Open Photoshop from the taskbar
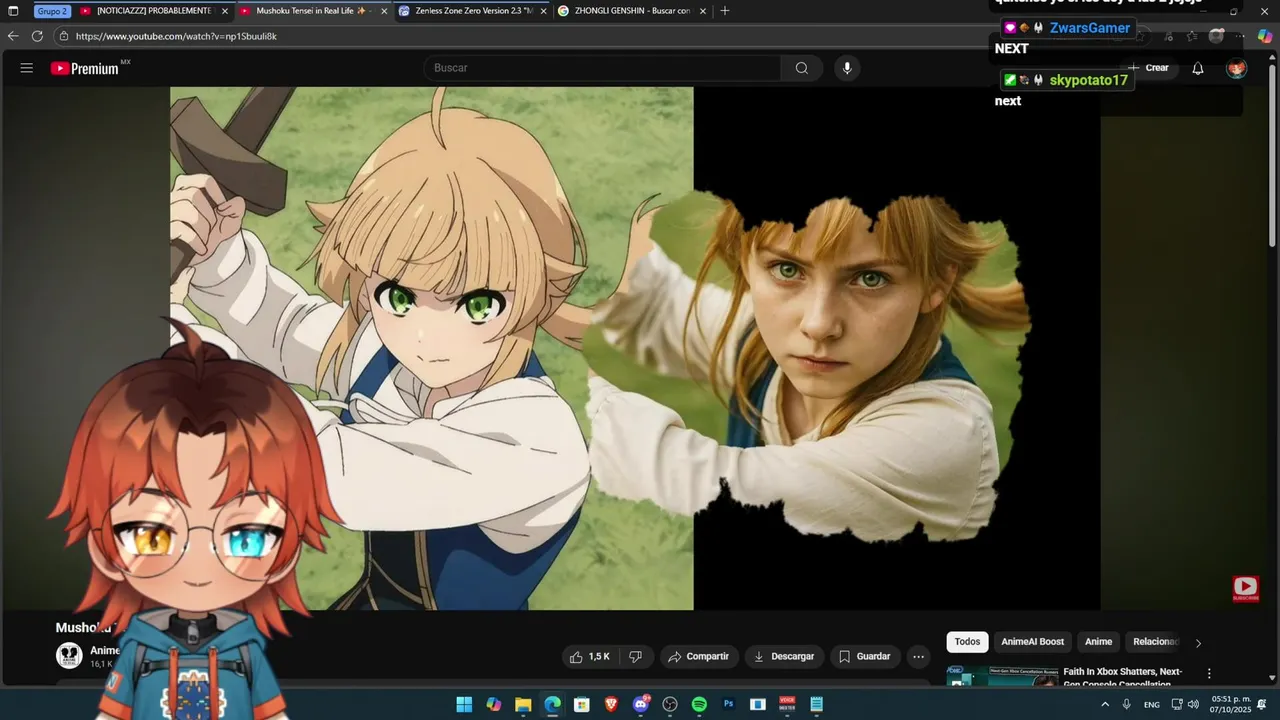Screen dimensions: 1280x720 point(729,704)
